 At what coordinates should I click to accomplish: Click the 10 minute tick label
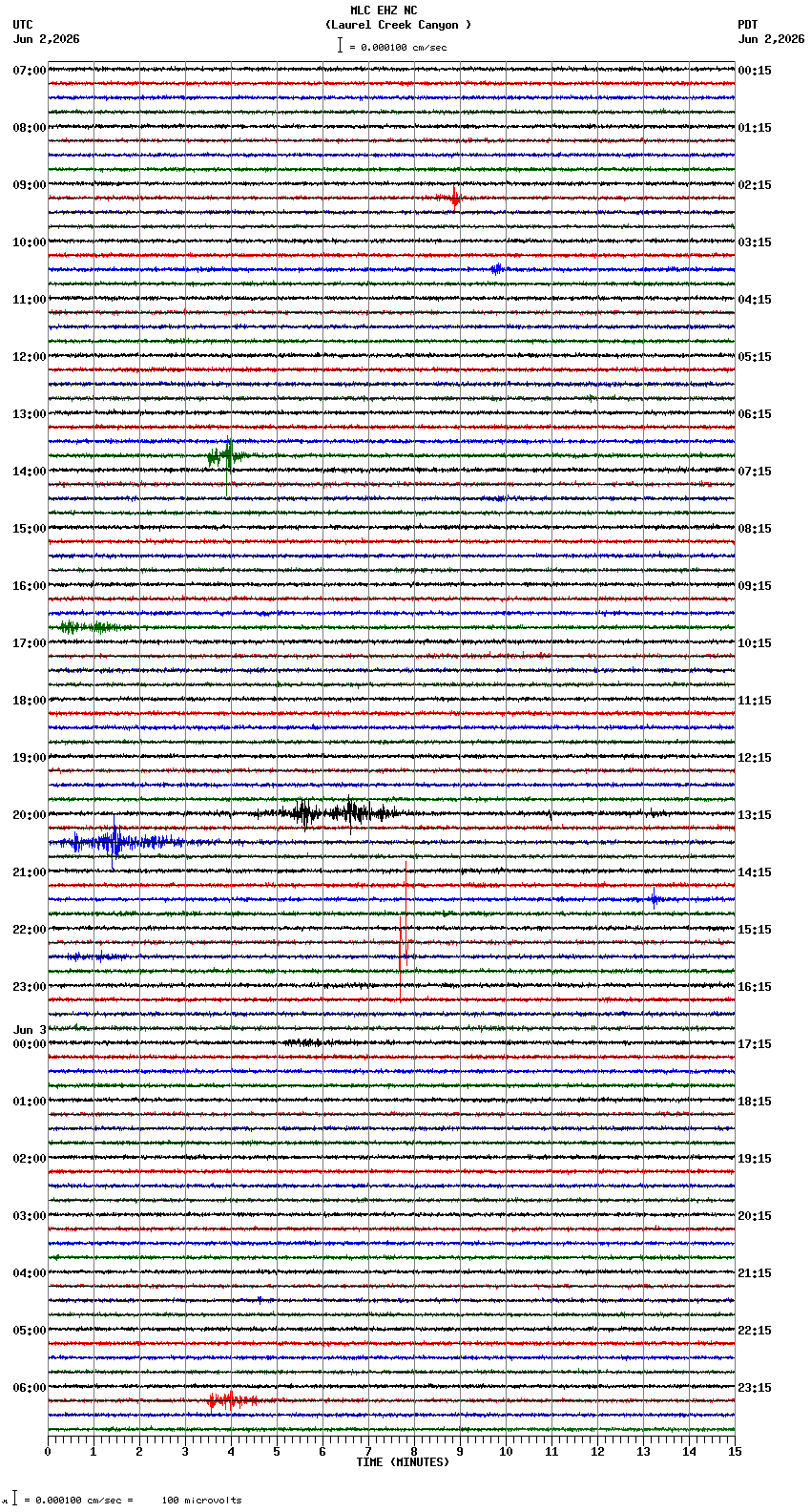506,1452
